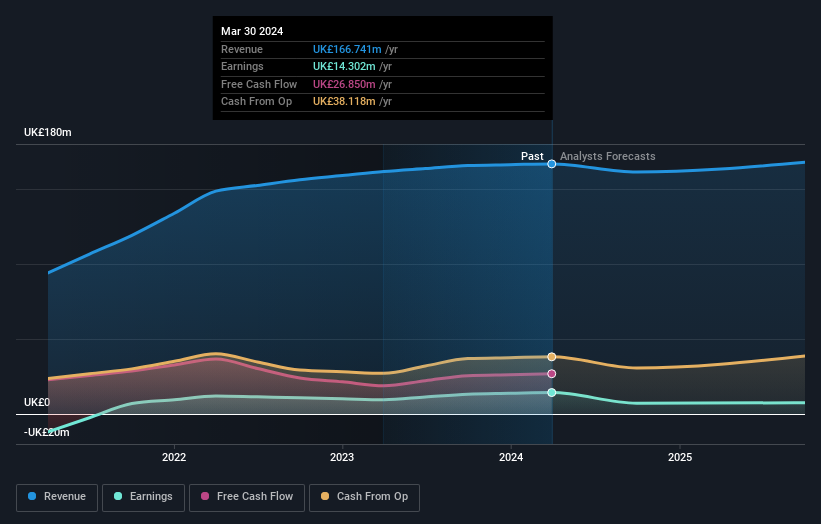Click the pink Free Cash Flow legend dot

(205, 496)
